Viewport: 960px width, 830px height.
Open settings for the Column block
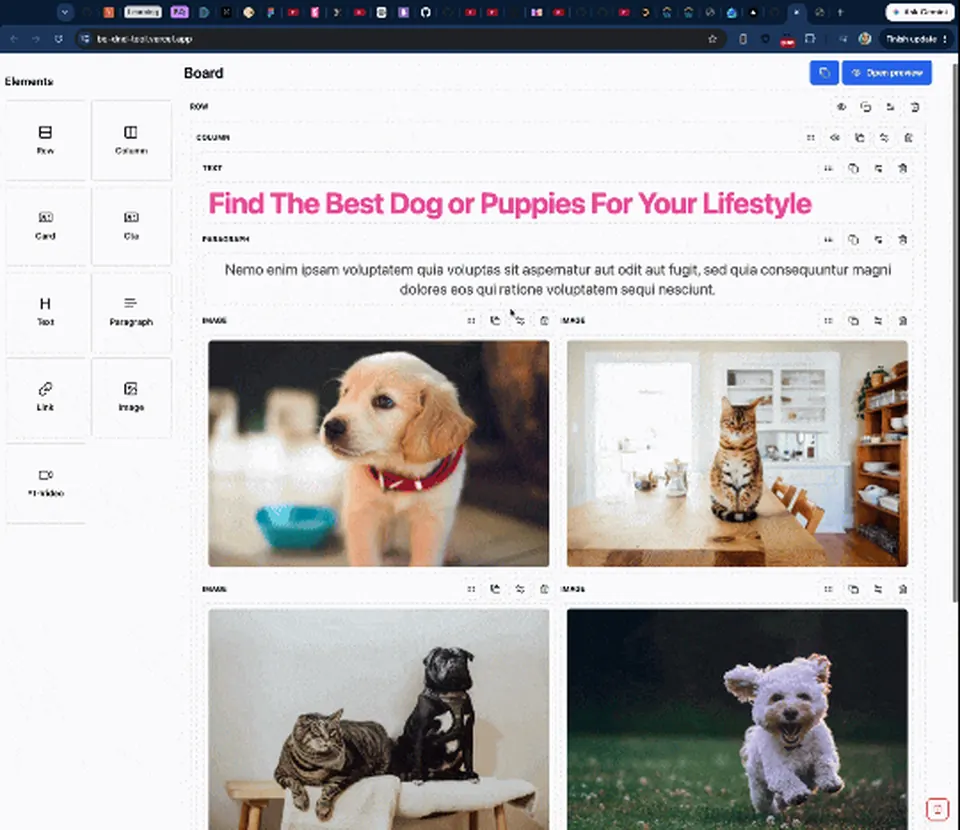884,138
